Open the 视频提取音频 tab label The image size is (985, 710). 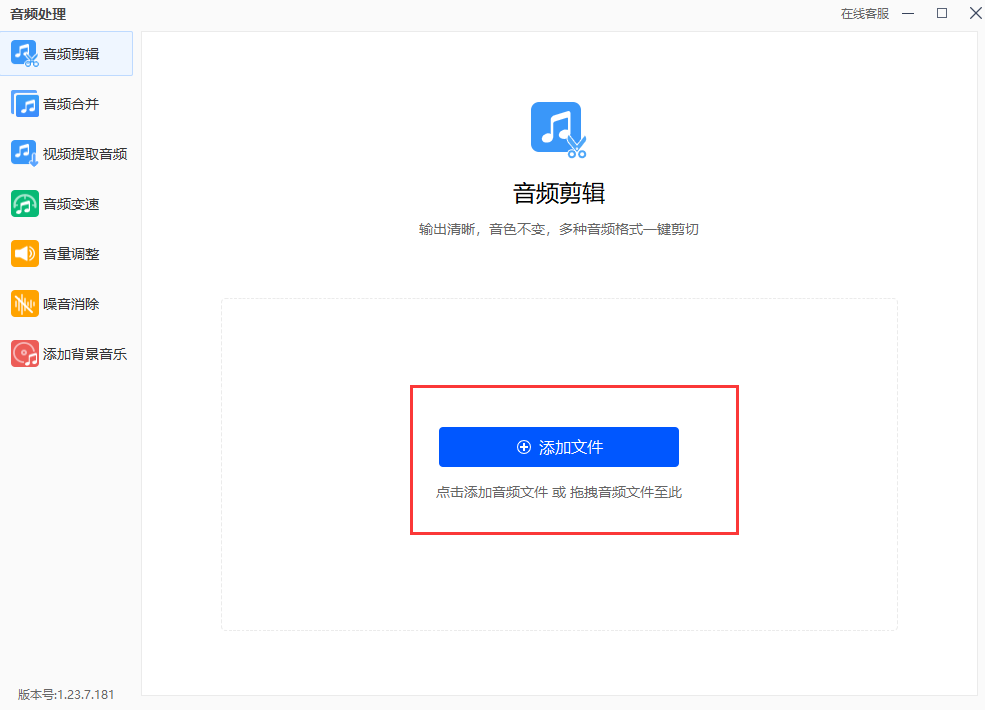click(x=85, y=154)
